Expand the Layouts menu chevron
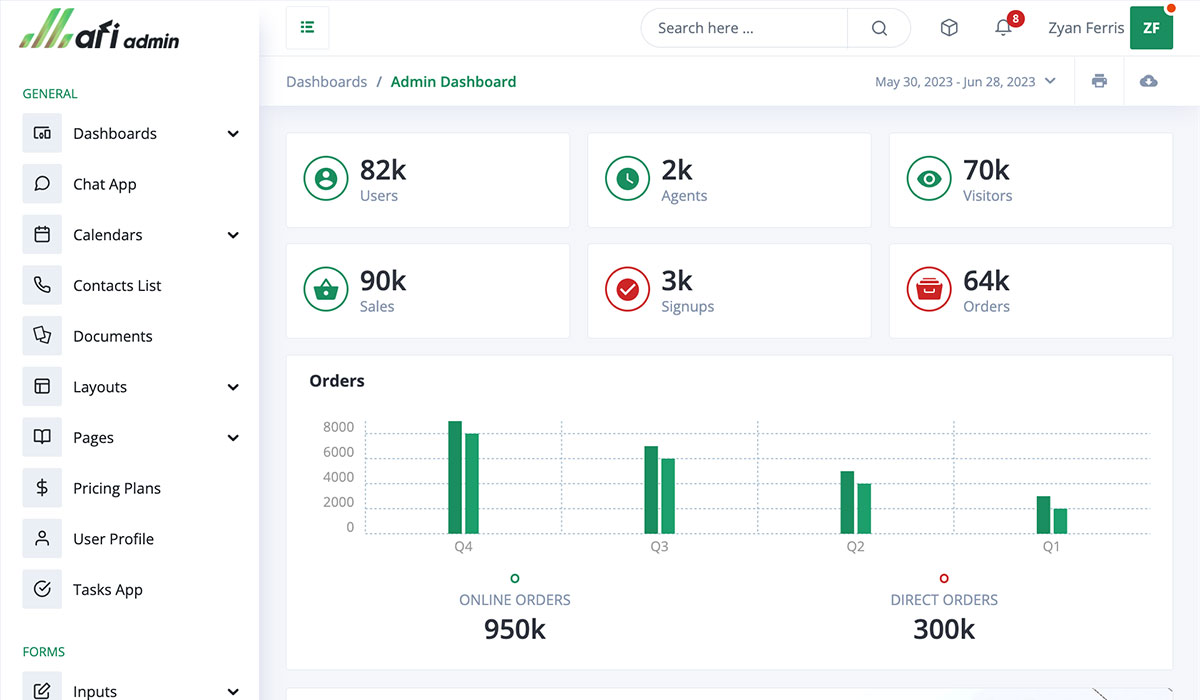 pos(233,387)
